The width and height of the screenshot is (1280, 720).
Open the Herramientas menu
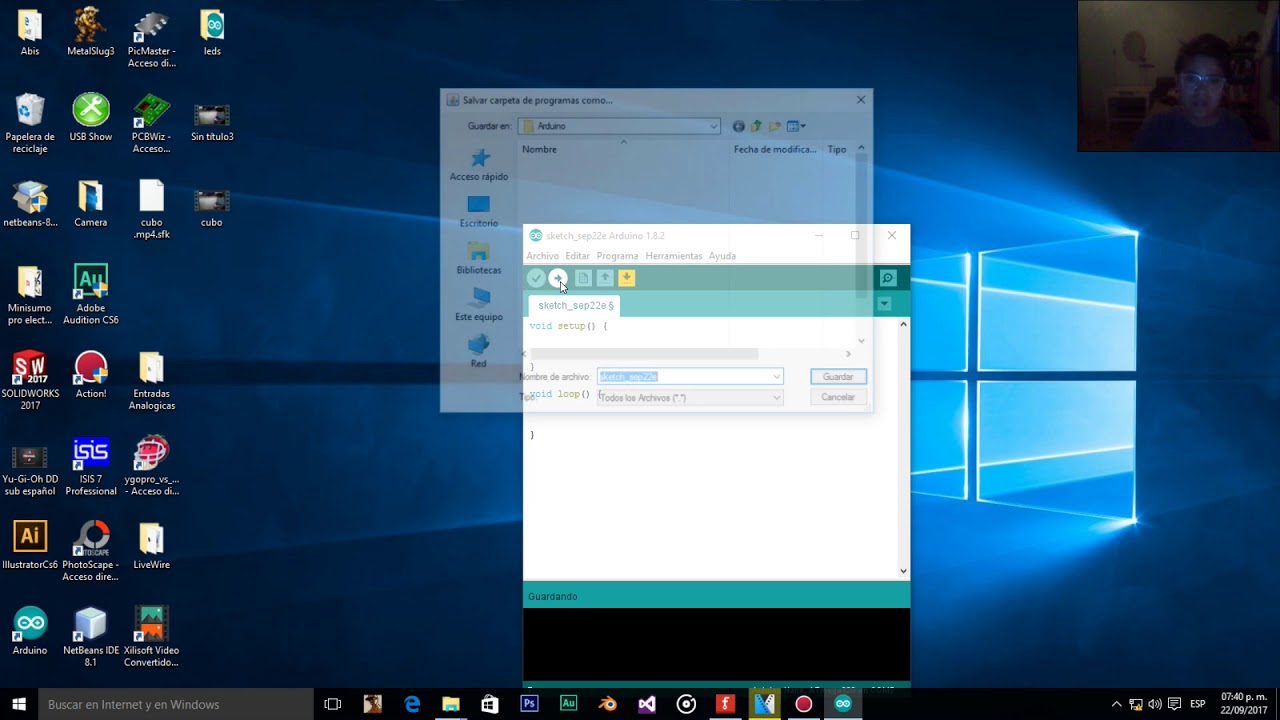point(673,256)
